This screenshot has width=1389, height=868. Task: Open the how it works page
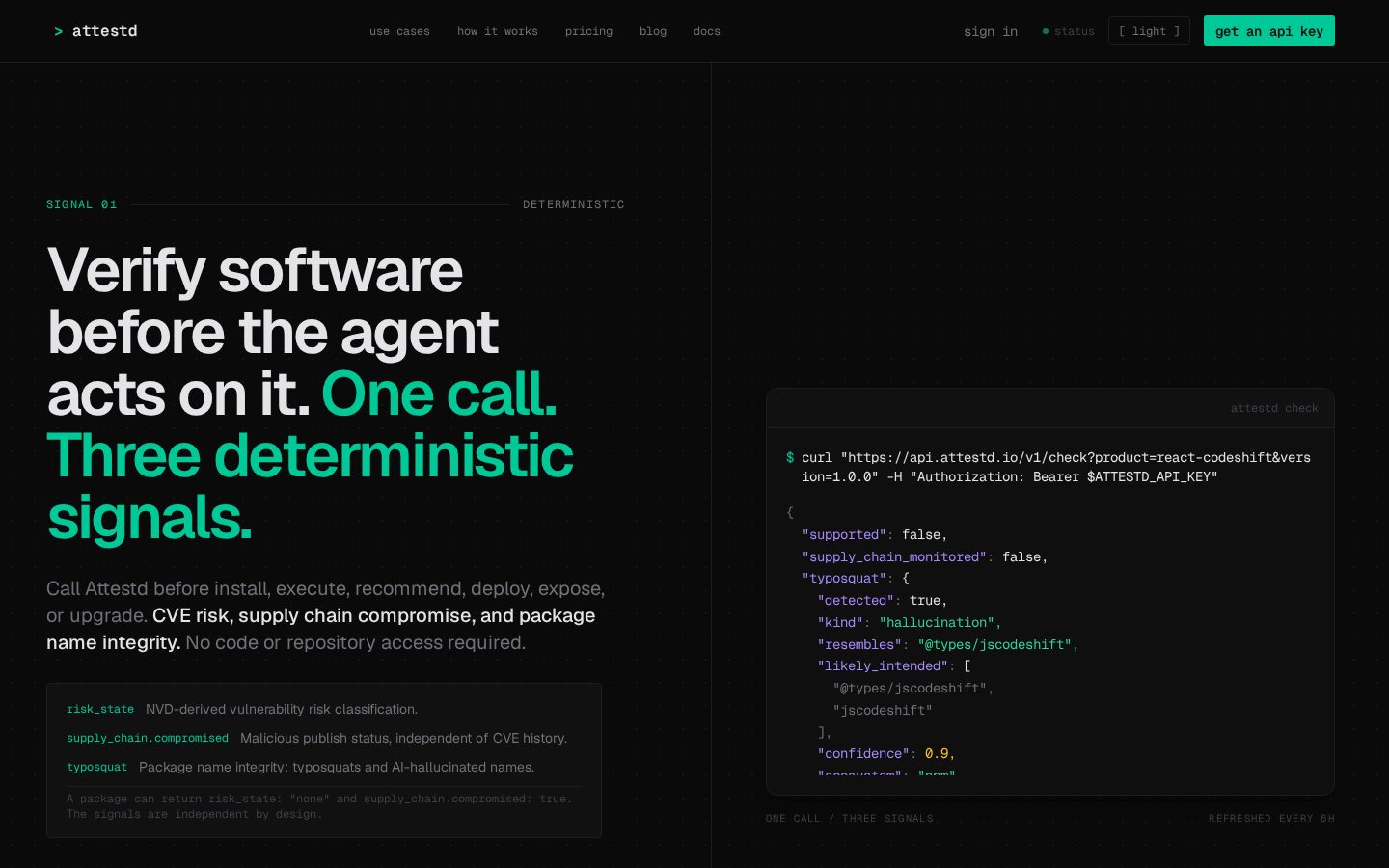pyautogui.click(x=498, y=31)
